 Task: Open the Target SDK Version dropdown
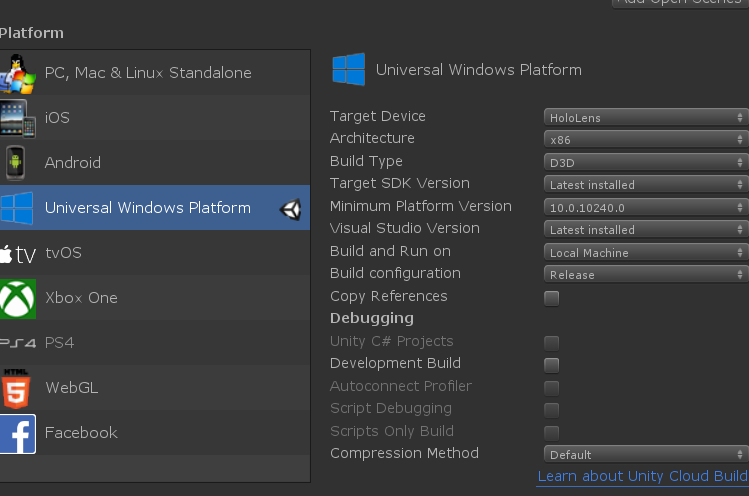[646, 184]
